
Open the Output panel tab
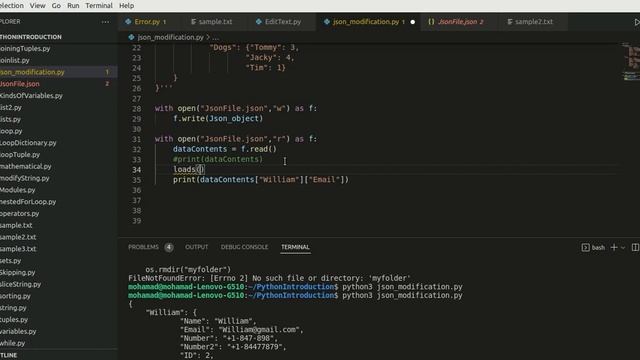point(197,247)
